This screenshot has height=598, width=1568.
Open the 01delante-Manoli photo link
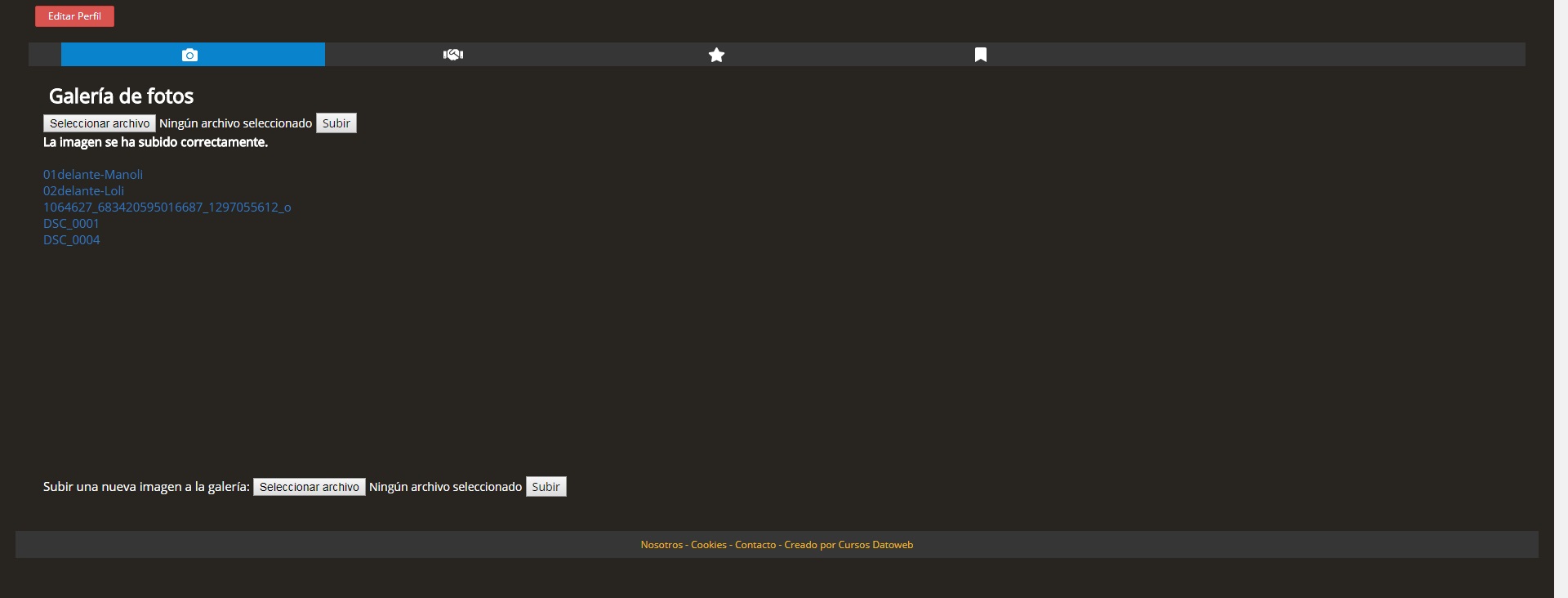[93, 175]
